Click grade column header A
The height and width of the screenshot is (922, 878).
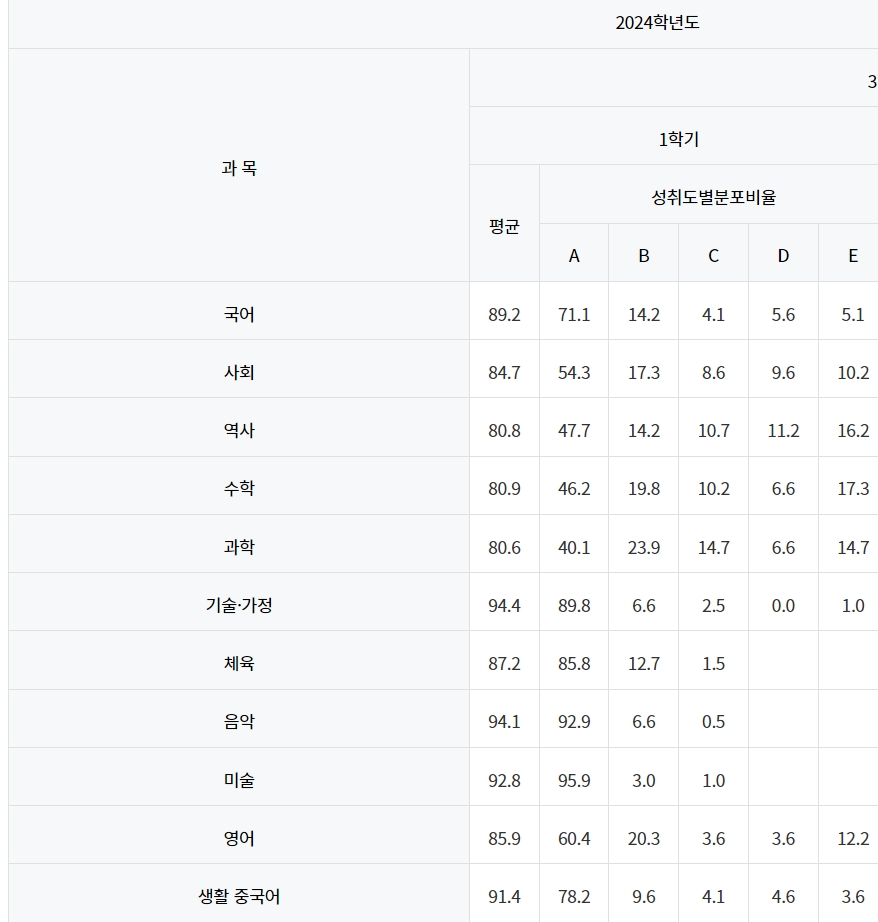pos(574,256)
